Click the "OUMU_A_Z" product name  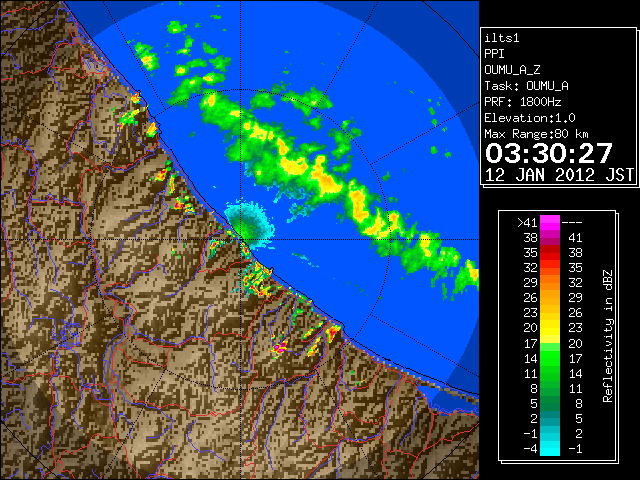pyautogui.click(x=512, y=70)
